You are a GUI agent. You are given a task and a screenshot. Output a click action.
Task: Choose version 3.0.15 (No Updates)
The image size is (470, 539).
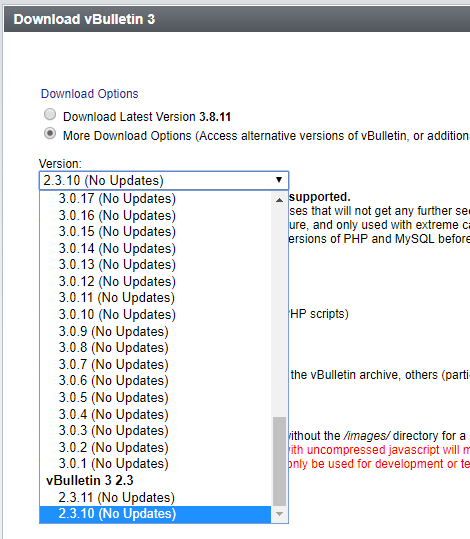(155, 232)
